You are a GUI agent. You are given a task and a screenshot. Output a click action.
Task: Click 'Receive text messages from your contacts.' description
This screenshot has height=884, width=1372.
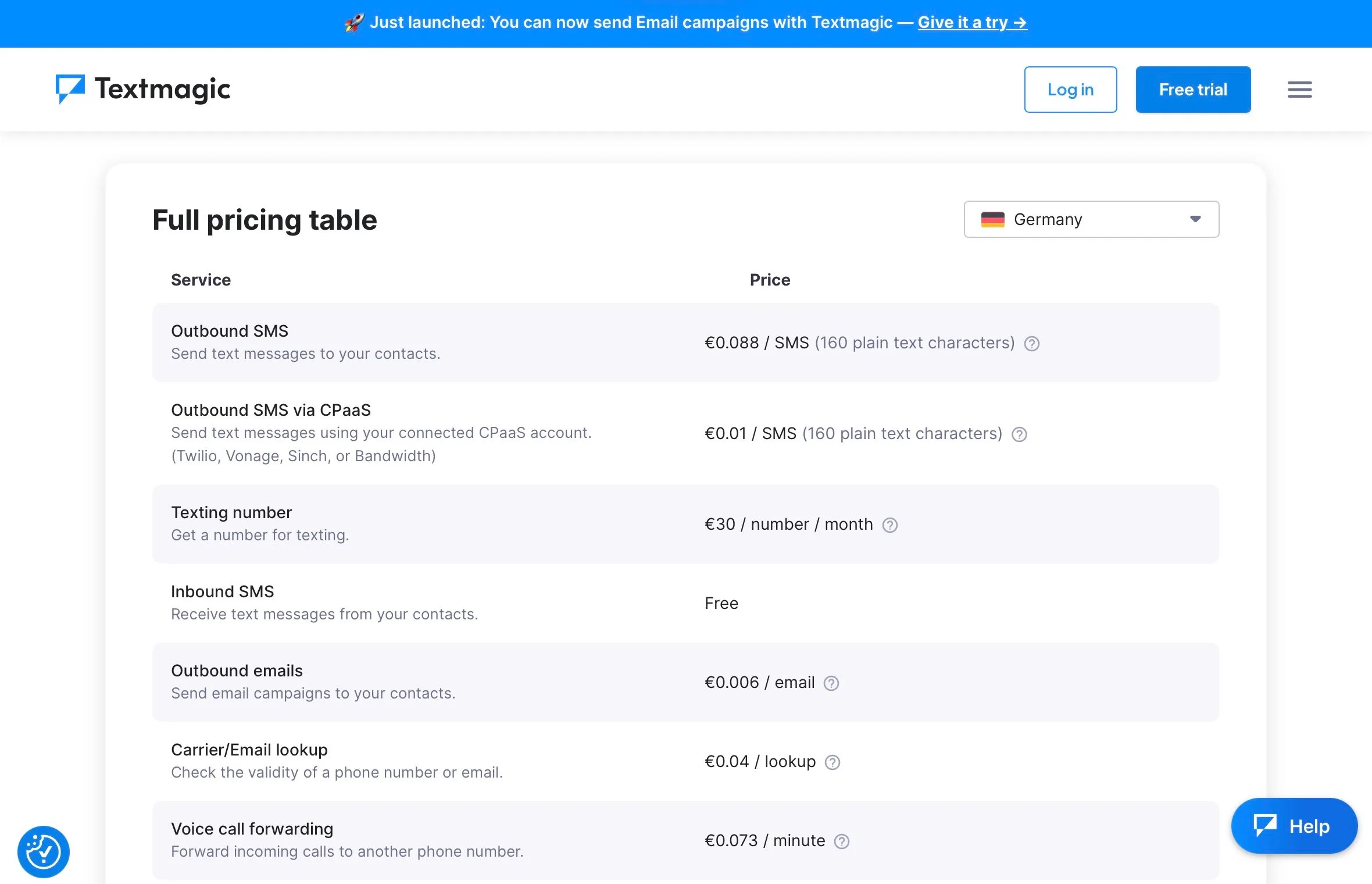(324, 614)
